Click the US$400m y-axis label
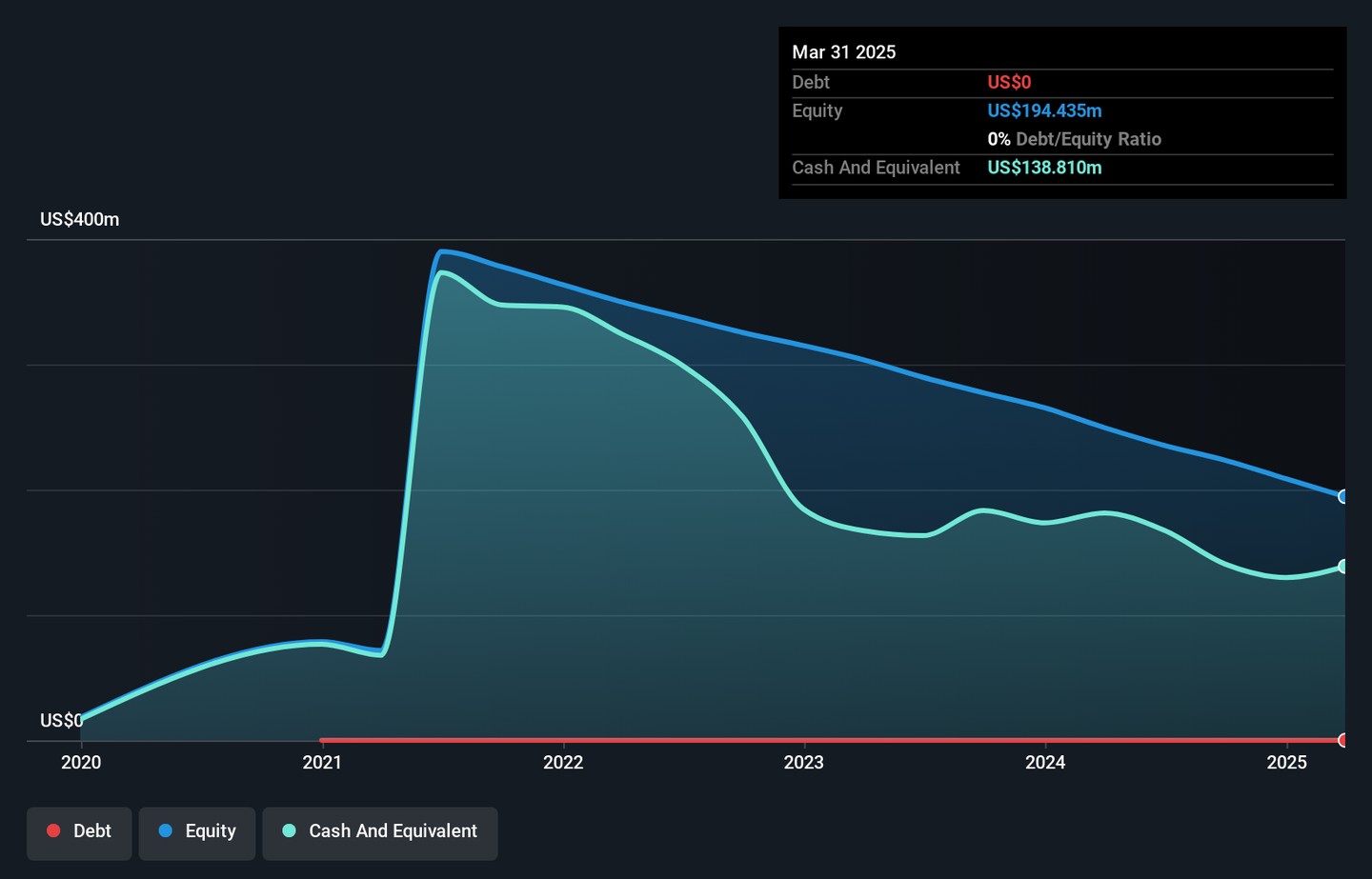This screenshot has height=879, width=1372. point(79,219)
